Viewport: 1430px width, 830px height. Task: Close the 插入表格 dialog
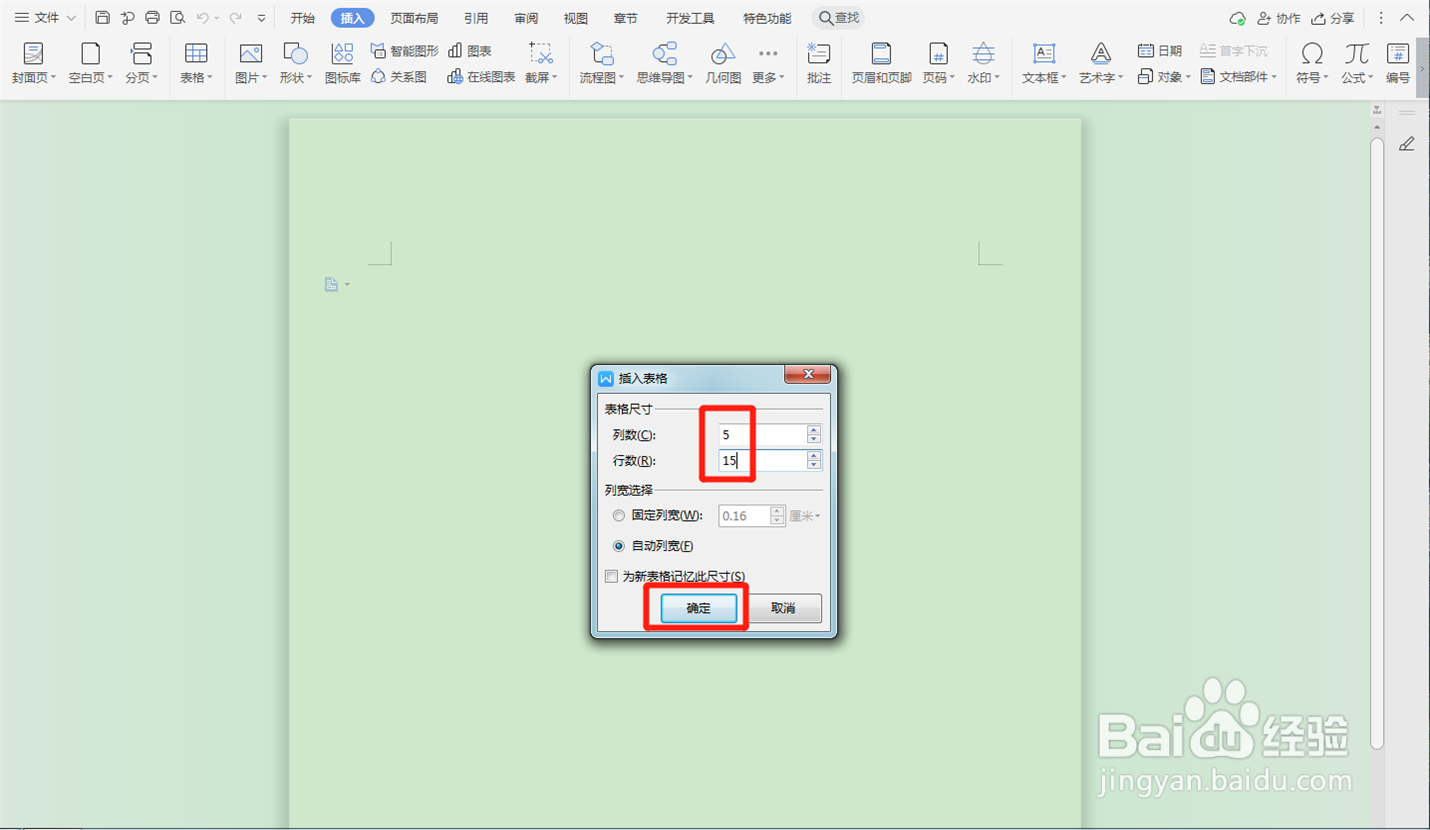coord(808,374)
